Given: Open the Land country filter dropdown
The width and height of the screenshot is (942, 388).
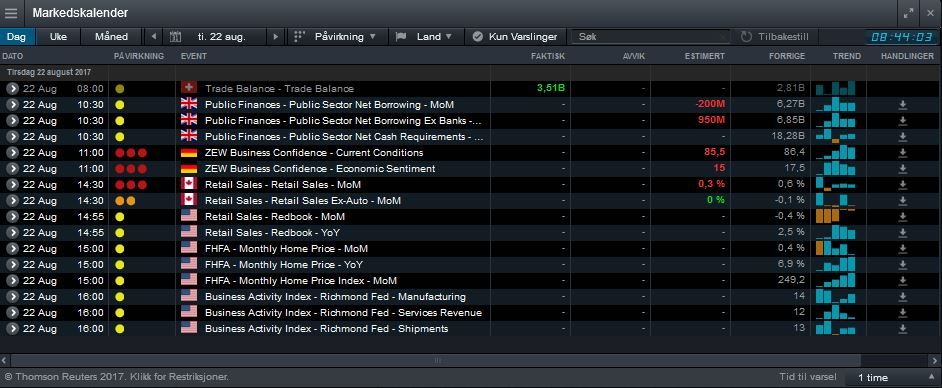Looking at the screenshot, I should tap(424, 37).
